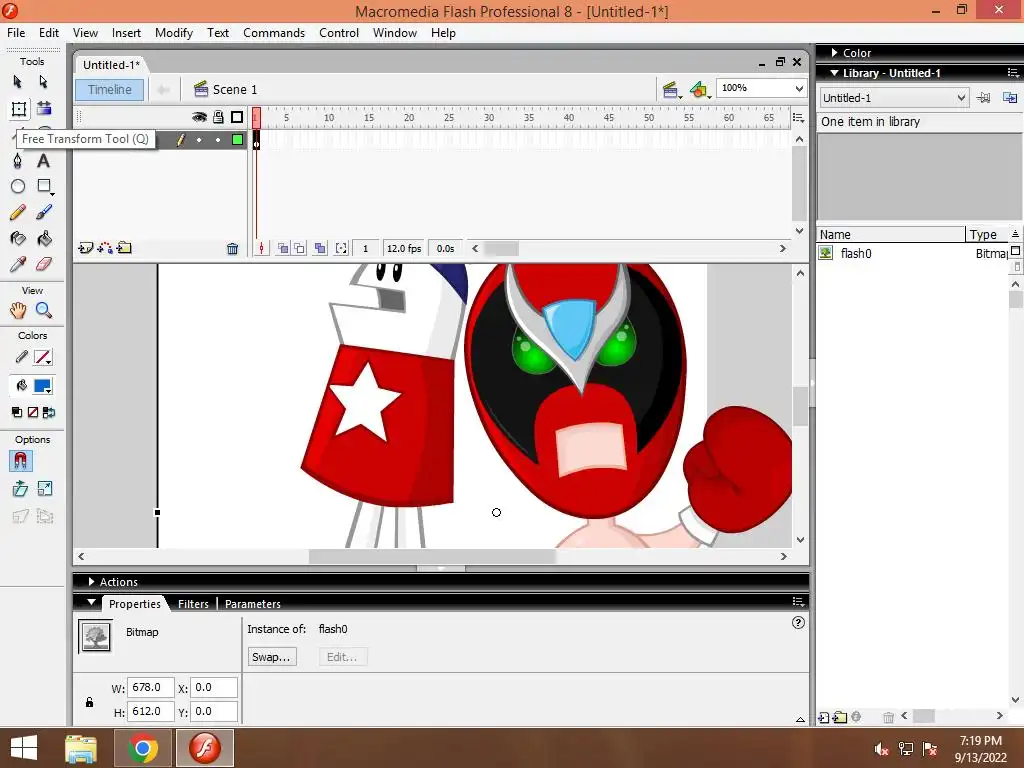Click the width field showing 678.0
Viewport: 1024px width, 768px height.
click(150, 688)
